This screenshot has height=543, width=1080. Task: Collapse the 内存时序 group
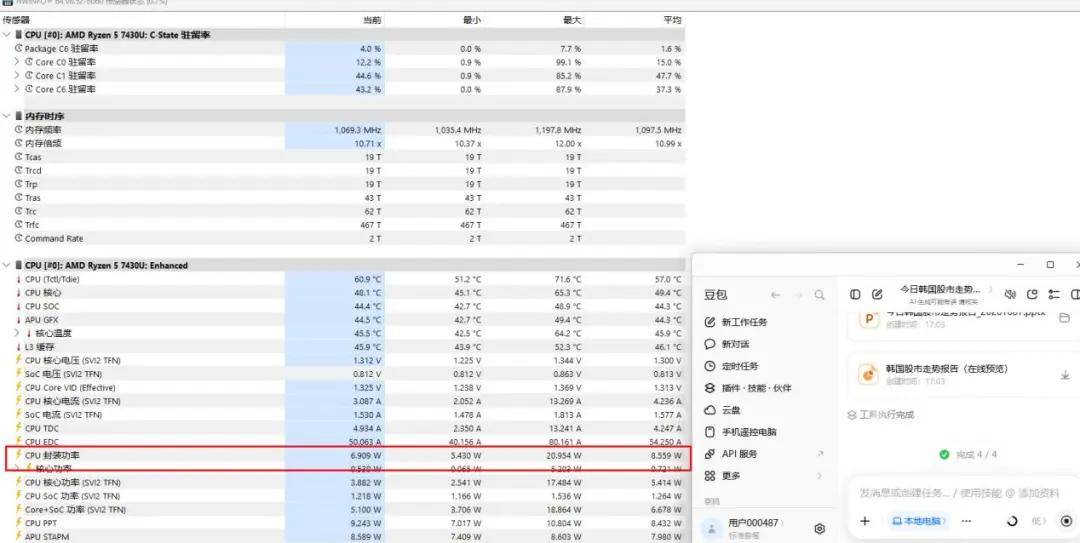click(6, 116)
